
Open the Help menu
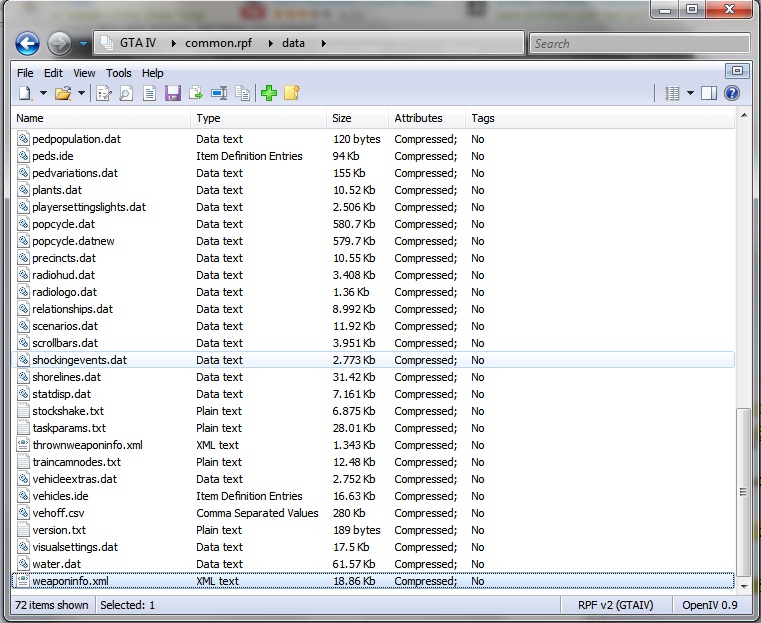tap(152, 73)
